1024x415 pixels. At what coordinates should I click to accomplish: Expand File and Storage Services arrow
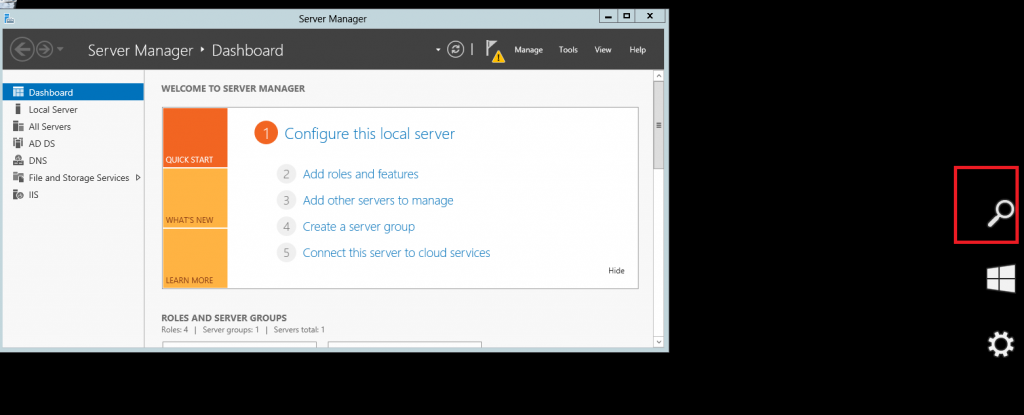tap(137, 177)
